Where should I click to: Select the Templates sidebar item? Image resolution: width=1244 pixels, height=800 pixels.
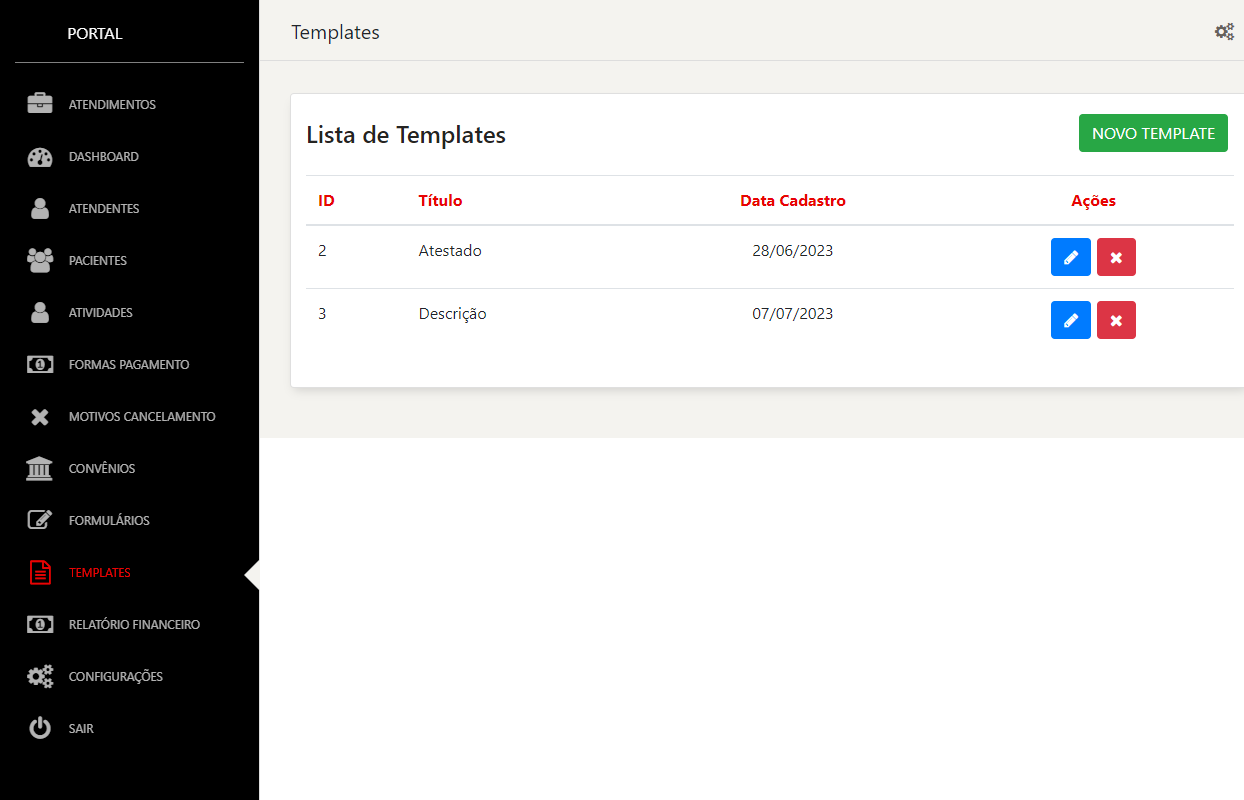click(99, 573)
